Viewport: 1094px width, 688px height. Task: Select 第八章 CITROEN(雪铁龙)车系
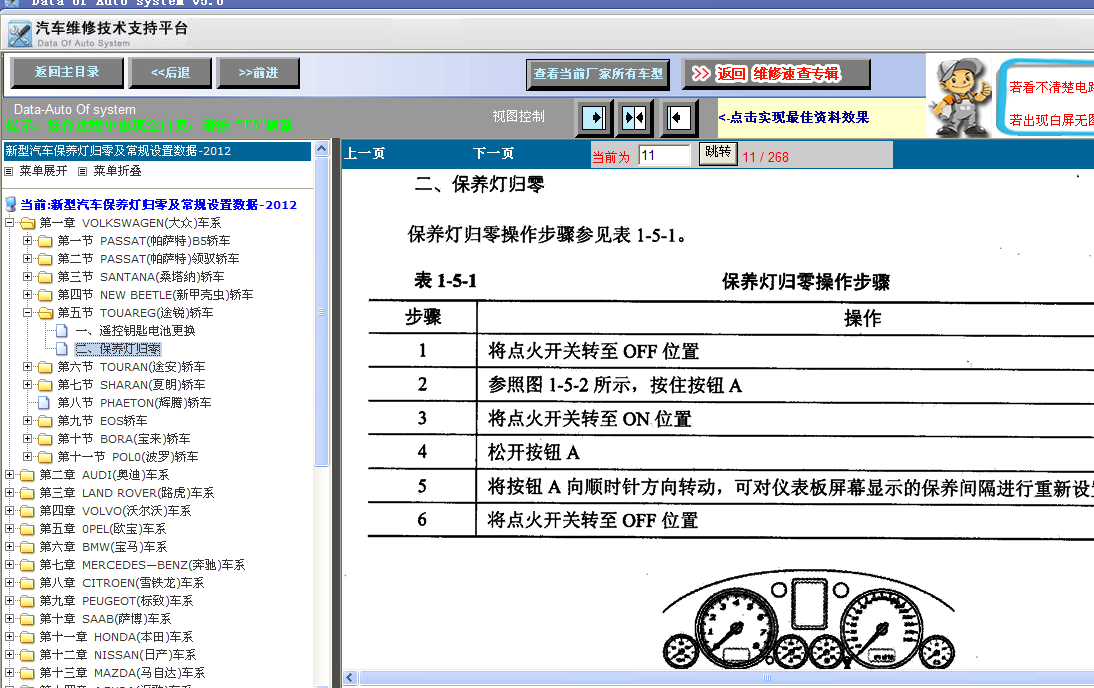pyautogui.click(x=121, y=583)
